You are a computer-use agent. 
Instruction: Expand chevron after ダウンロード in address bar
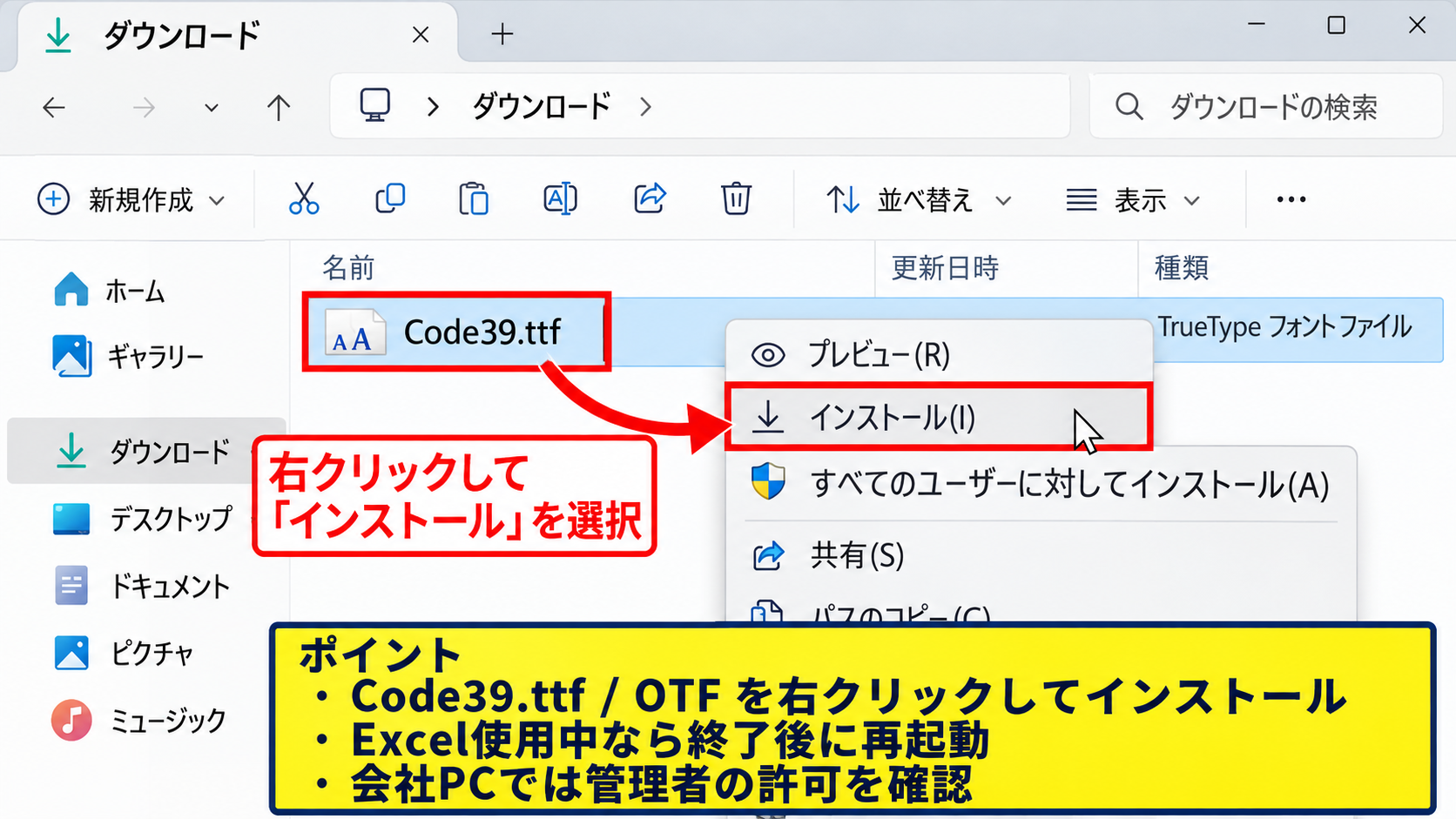click(645, 106)
